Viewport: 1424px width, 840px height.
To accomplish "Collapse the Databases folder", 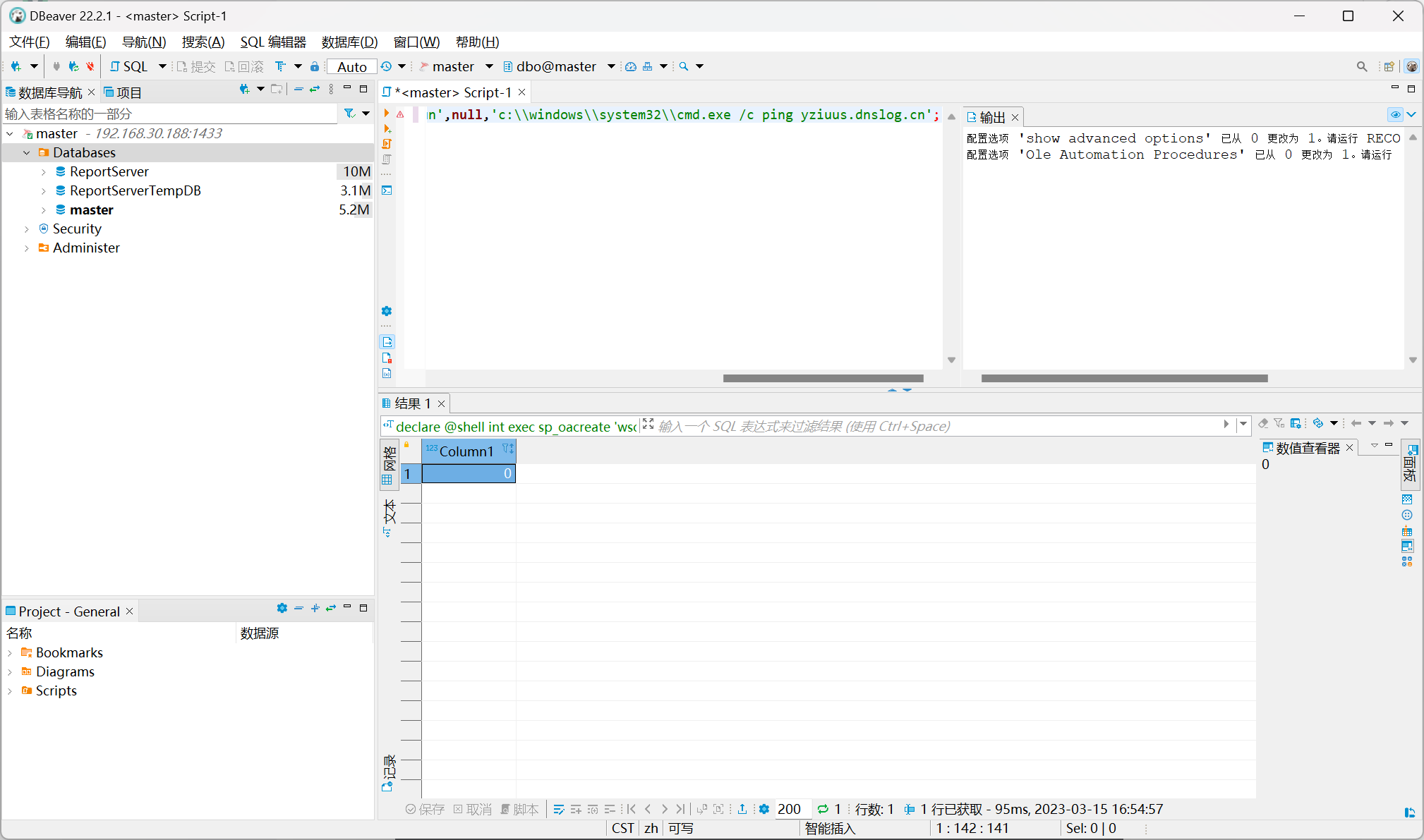I will (x=27, y=152).
